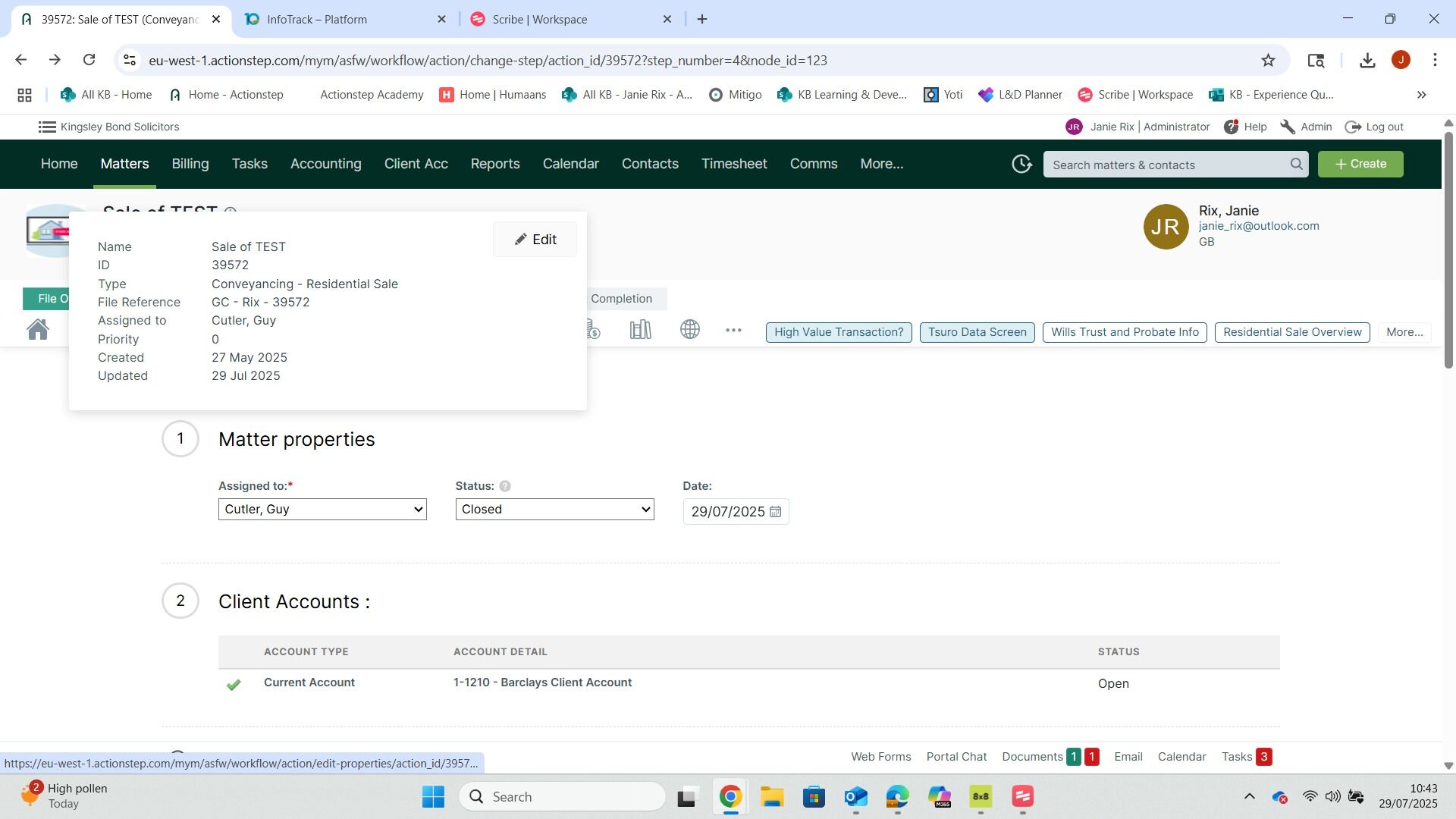Open Outlook from the Windows taskbar
1456x819 pixels.
point(855,797)
